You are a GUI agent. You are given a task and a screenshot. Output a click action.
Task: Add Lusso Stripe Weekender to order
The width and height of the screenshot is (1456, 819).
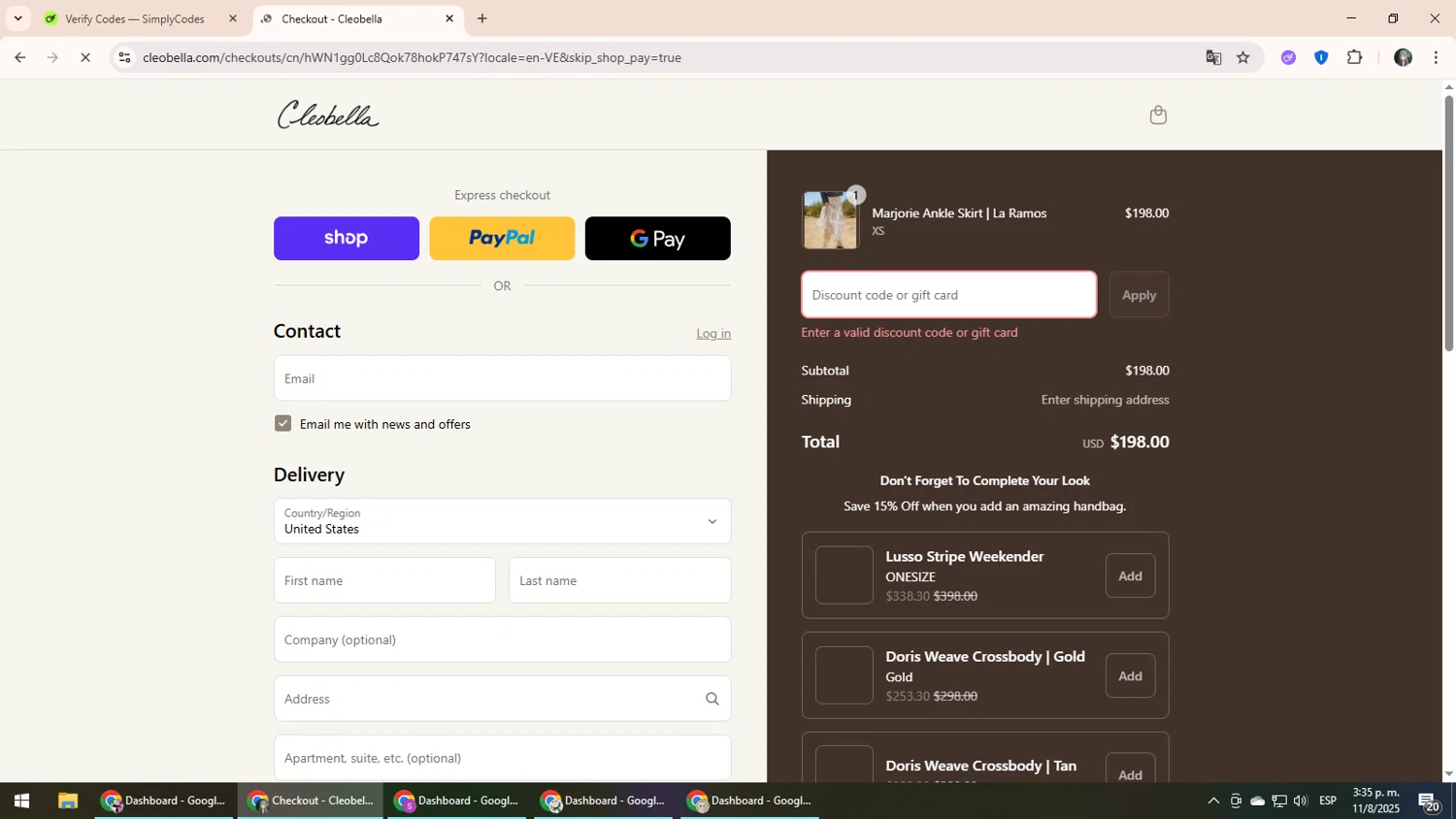tap(1130, 575)
